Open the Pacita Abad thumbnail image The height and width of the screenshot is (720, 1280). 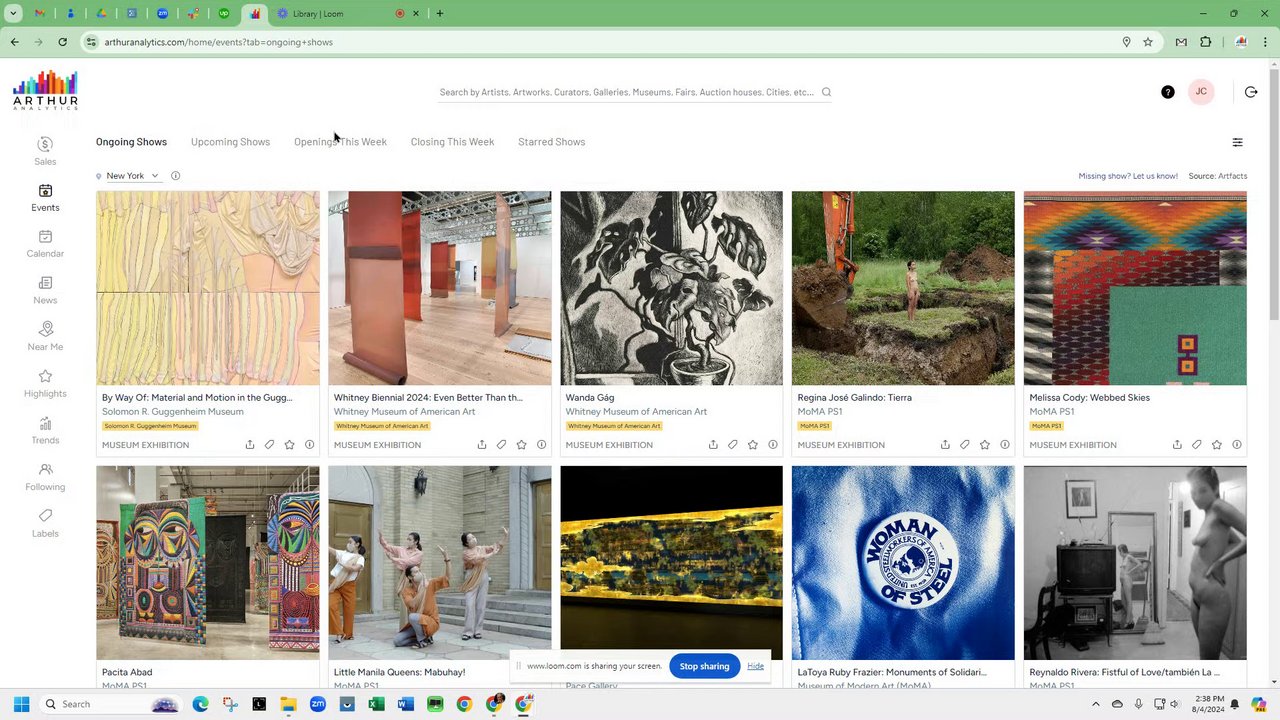click(208, 563)
